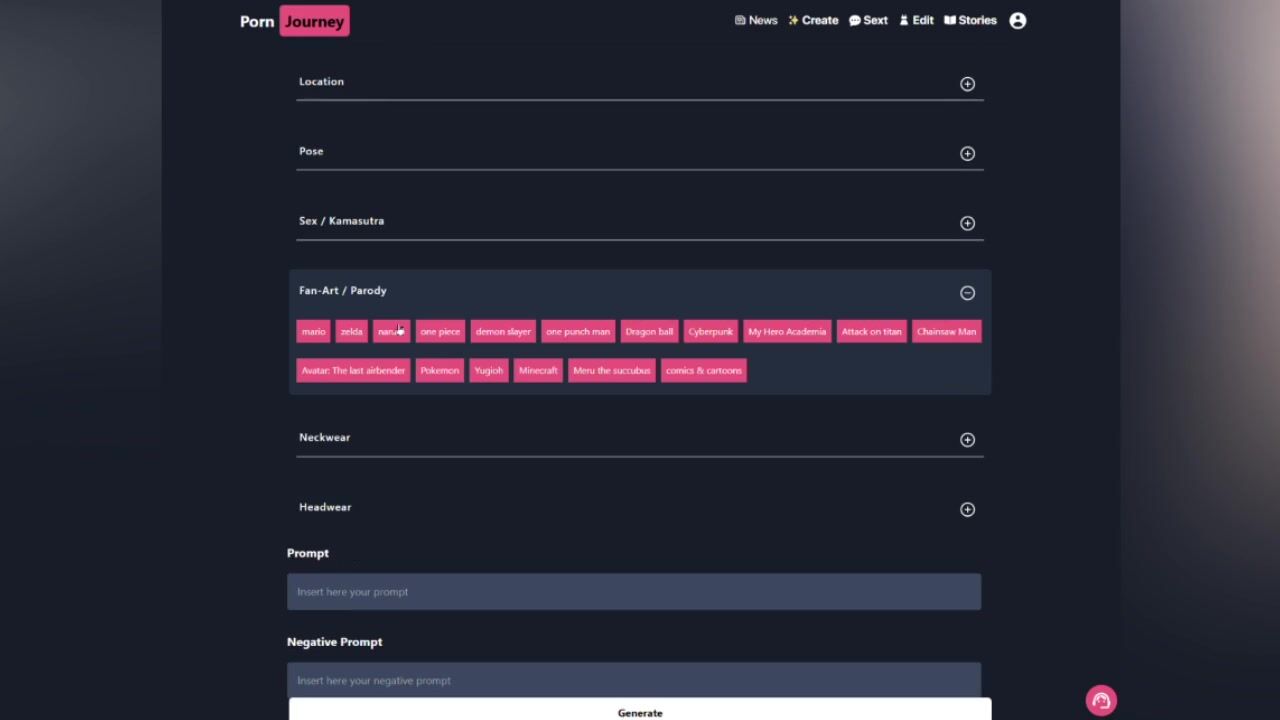Open the Location section header
This screenshot has height=720, width=1280.
pyautogui.click(x=321, y=82)
